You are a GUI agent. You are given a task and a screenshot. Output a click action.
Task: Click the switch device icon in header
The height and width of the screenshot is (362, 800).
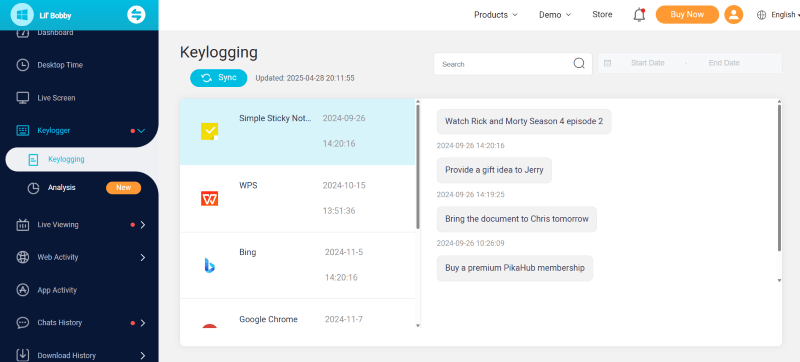point(136,15)
